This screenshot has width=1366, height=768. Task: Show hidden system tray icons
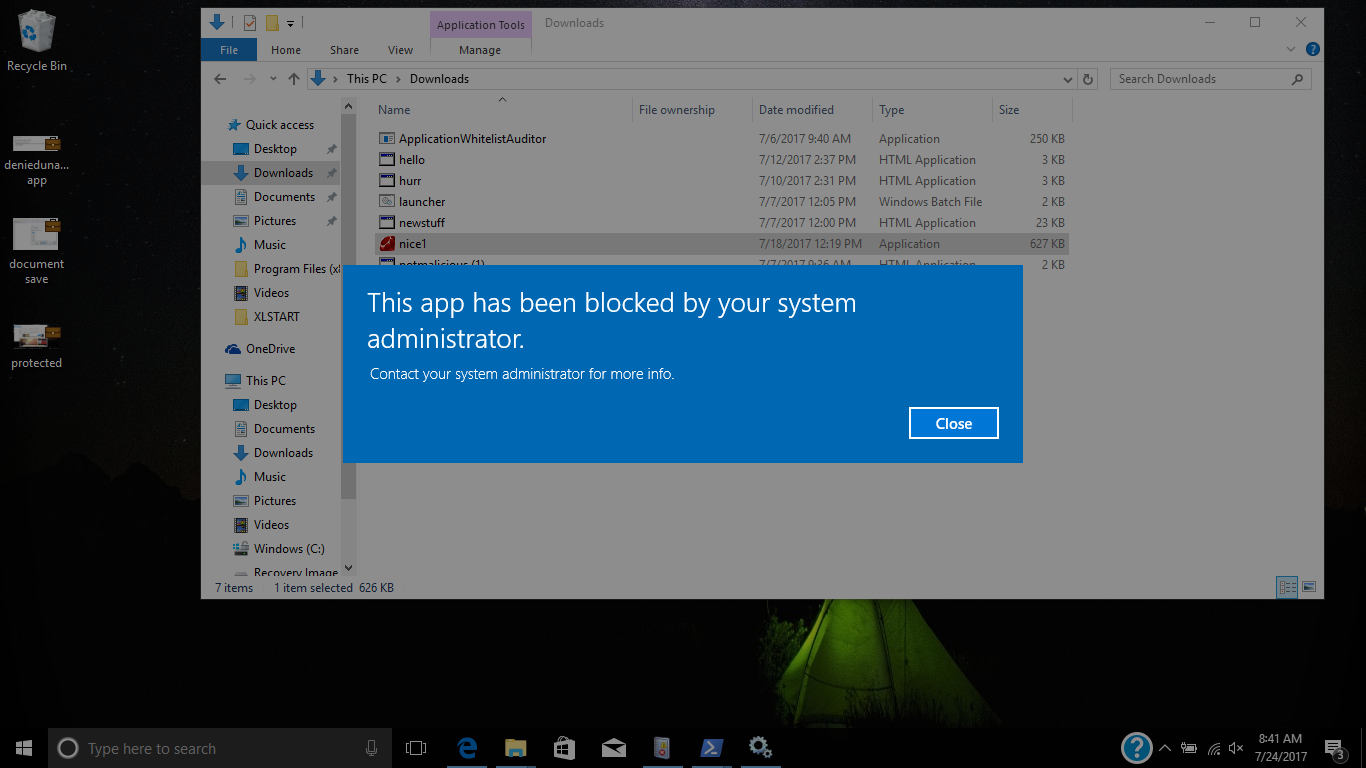[1165, 748]
